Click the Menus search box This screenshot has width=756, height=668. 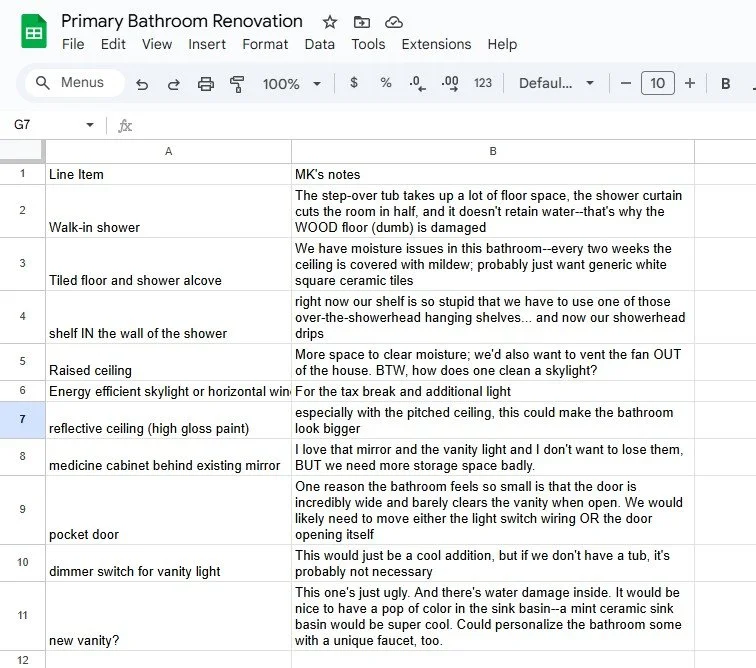75,83
